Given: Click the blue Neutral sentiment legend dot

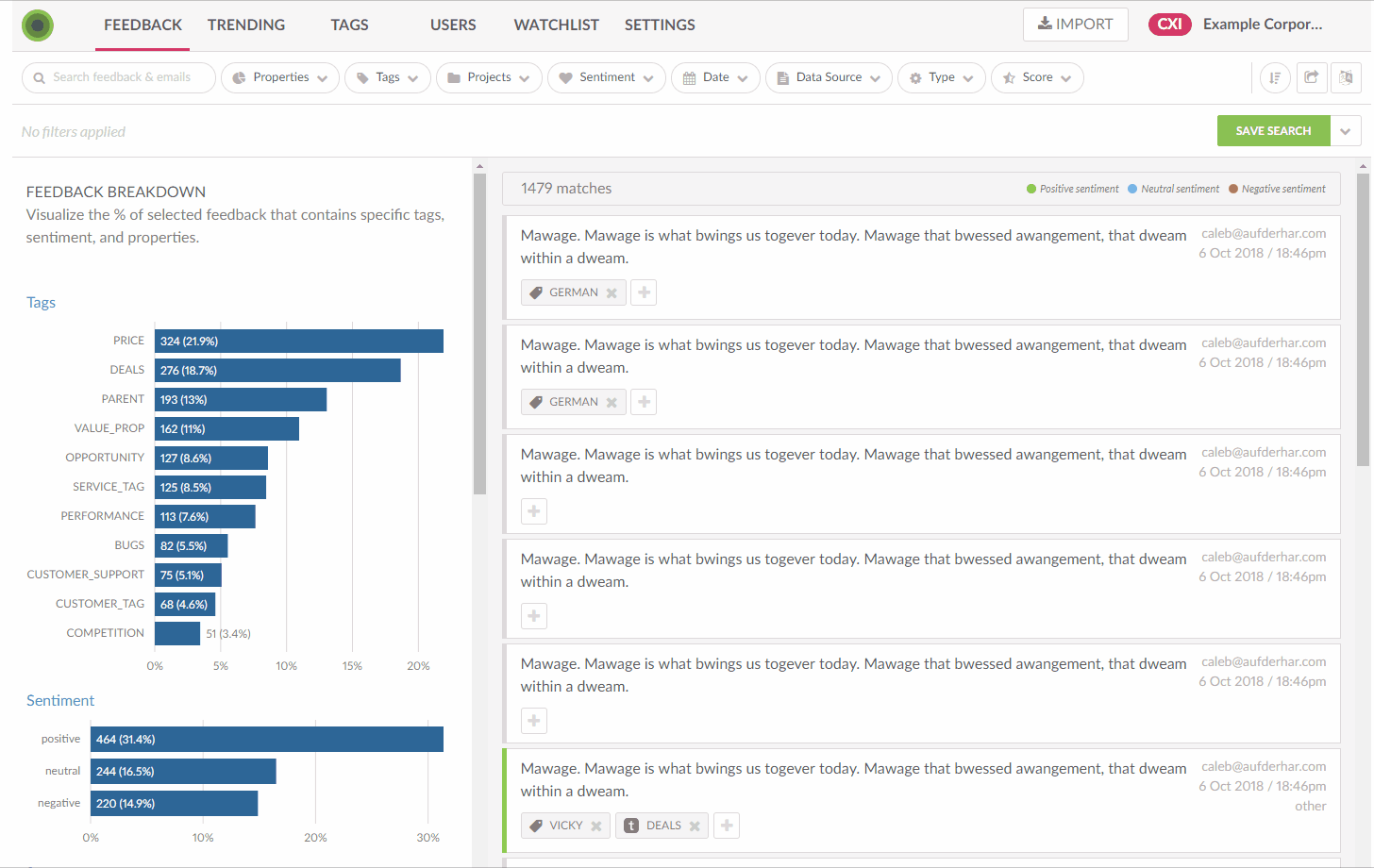Looking at the screenshot, I should click(x=1132, y=189).
